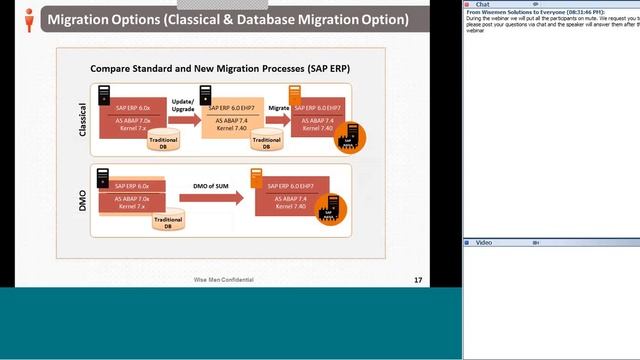Click the black server icon on Classical SAP ERP 6.0 EHP7
Viewport: 640px width, 360px height.
click(205, 95)
